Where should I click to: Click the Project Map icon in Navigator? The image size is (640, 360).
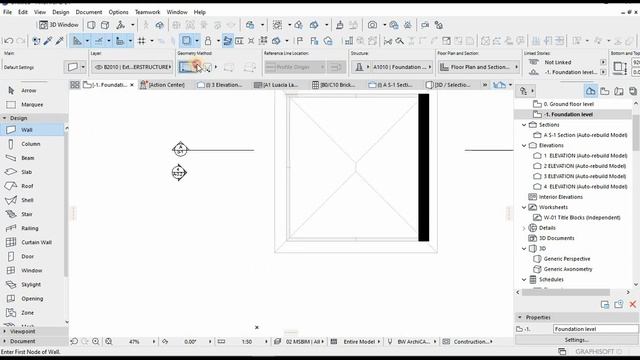(590, 91)
